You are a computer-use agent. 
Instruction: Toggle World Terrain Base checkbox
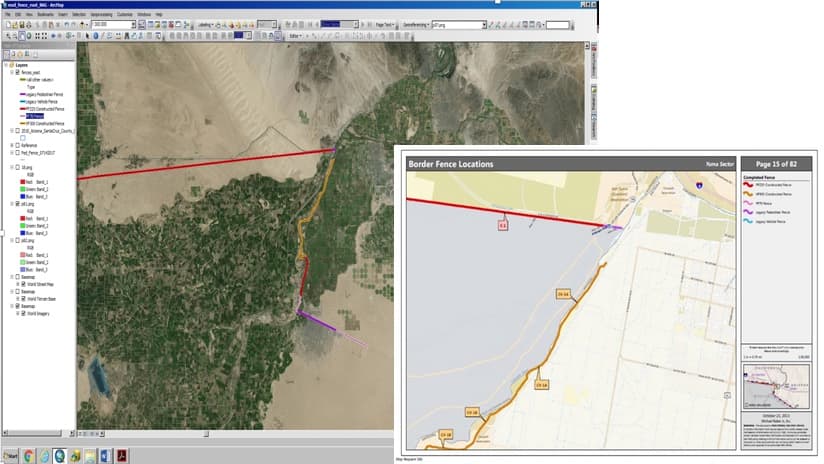23,298
